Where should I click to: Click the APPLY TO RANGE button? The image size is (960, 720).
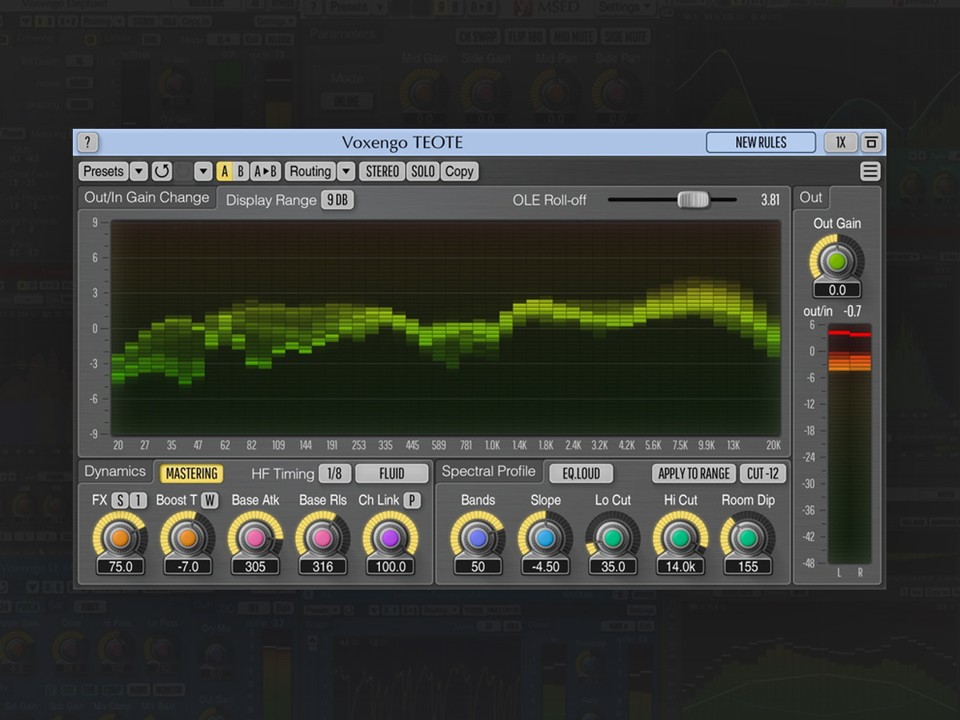[x=694, y=473]
